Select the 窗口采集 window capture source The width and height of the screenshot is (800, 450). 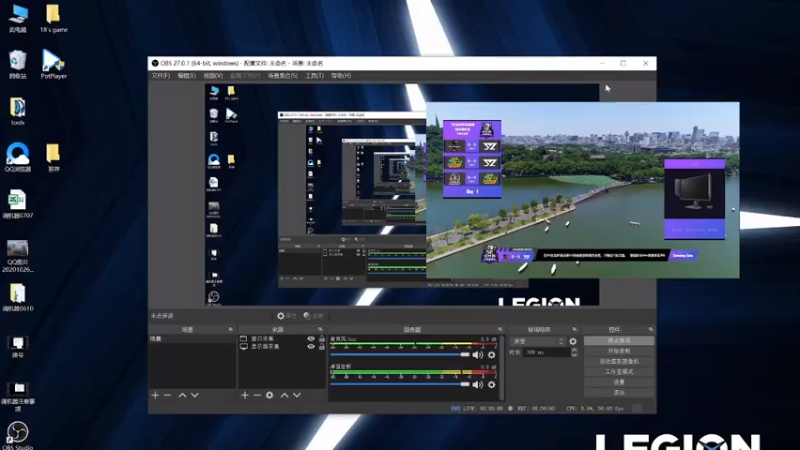click(x=264, y=339)
